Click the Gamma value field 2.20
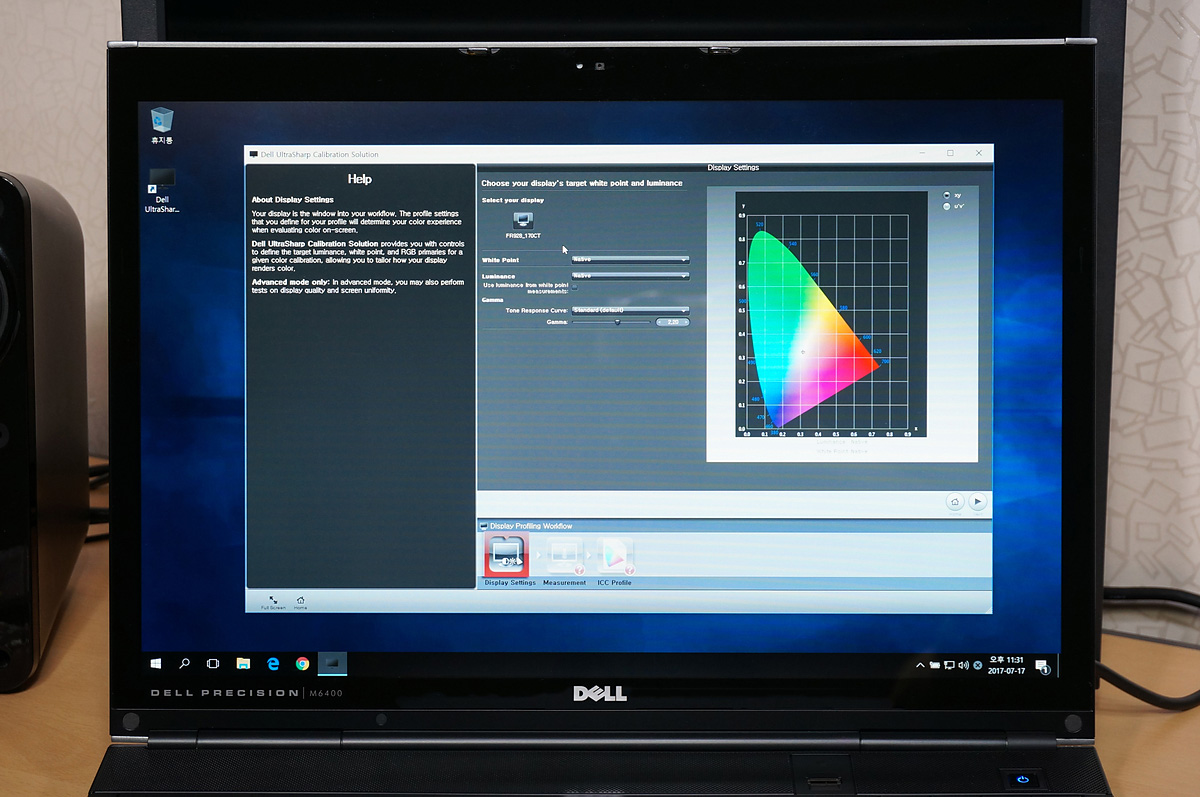1200x797 pixels. pos(672,322)
